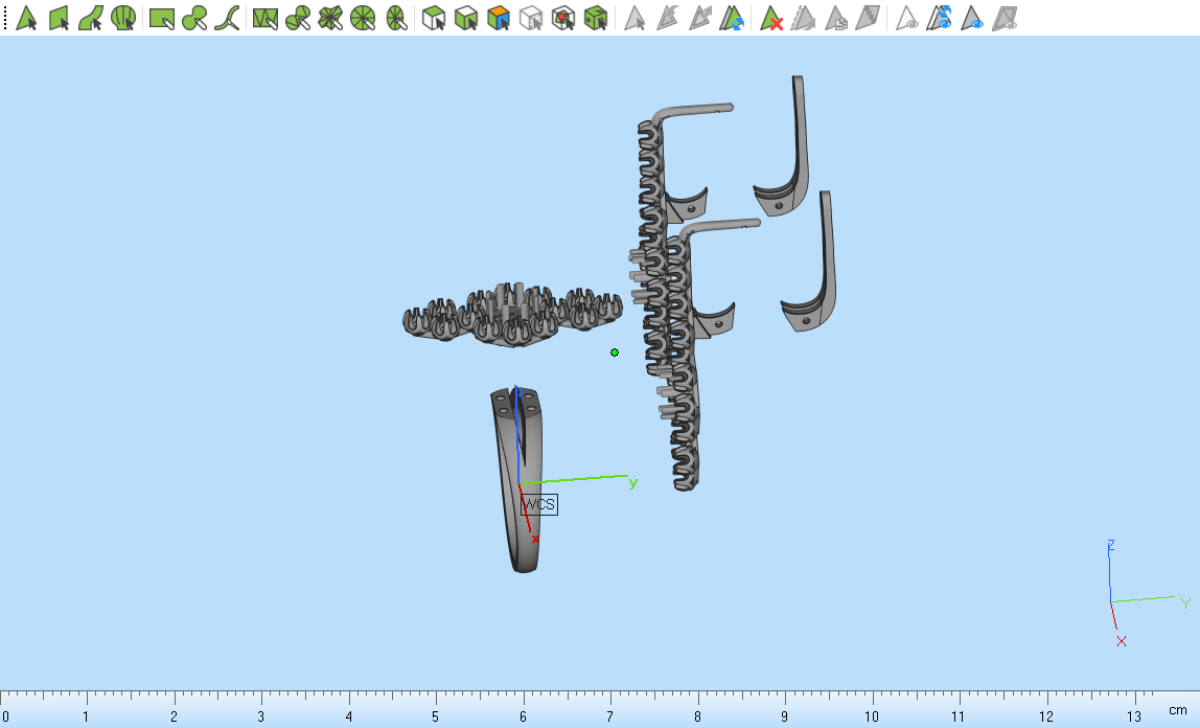Click green triangle with red X icon
The width and height of the screenshot is (1200, 728).
(771, 17)
